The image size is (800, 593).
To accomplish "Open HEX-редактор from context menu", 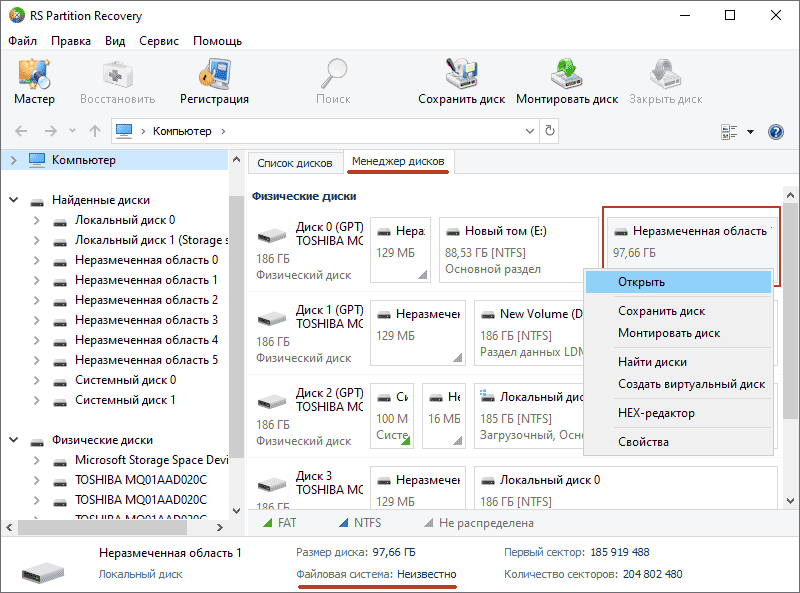I will click(678, 413).
